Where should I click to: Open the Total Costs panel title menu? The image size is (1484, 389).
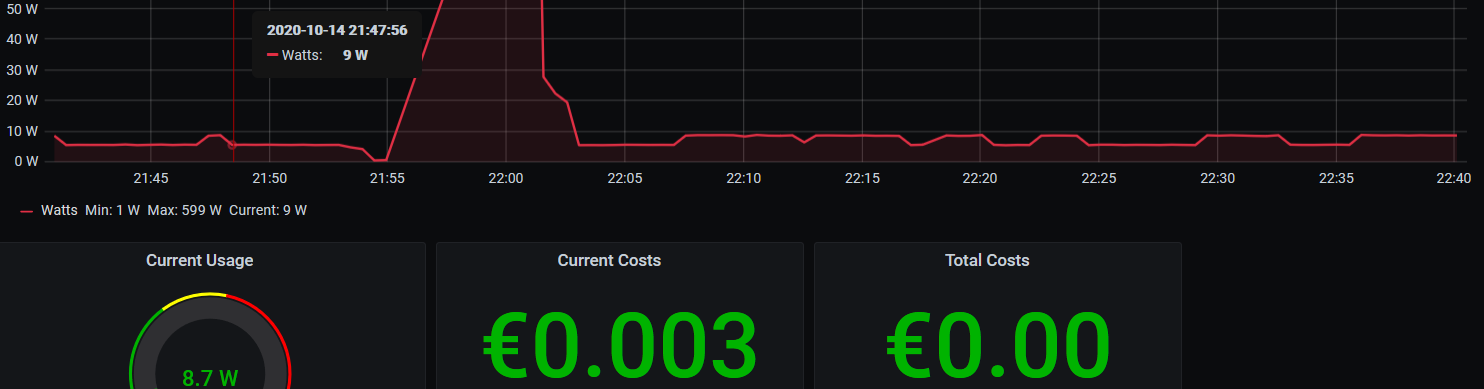[x=987, y=260]
